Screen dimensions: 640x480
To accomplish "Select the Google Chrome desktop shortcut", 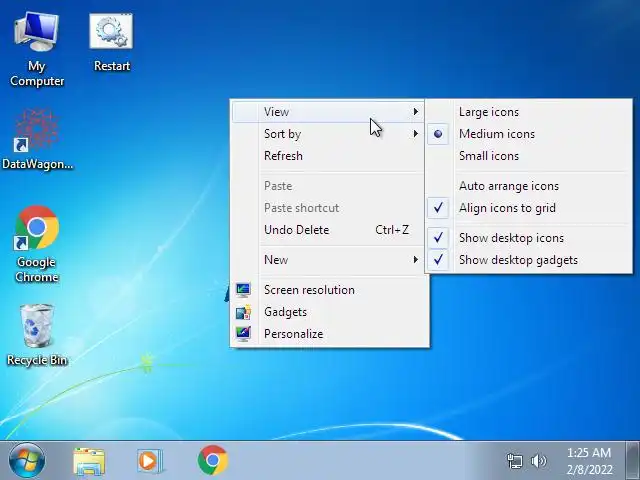I will click(x=37, y=244).
